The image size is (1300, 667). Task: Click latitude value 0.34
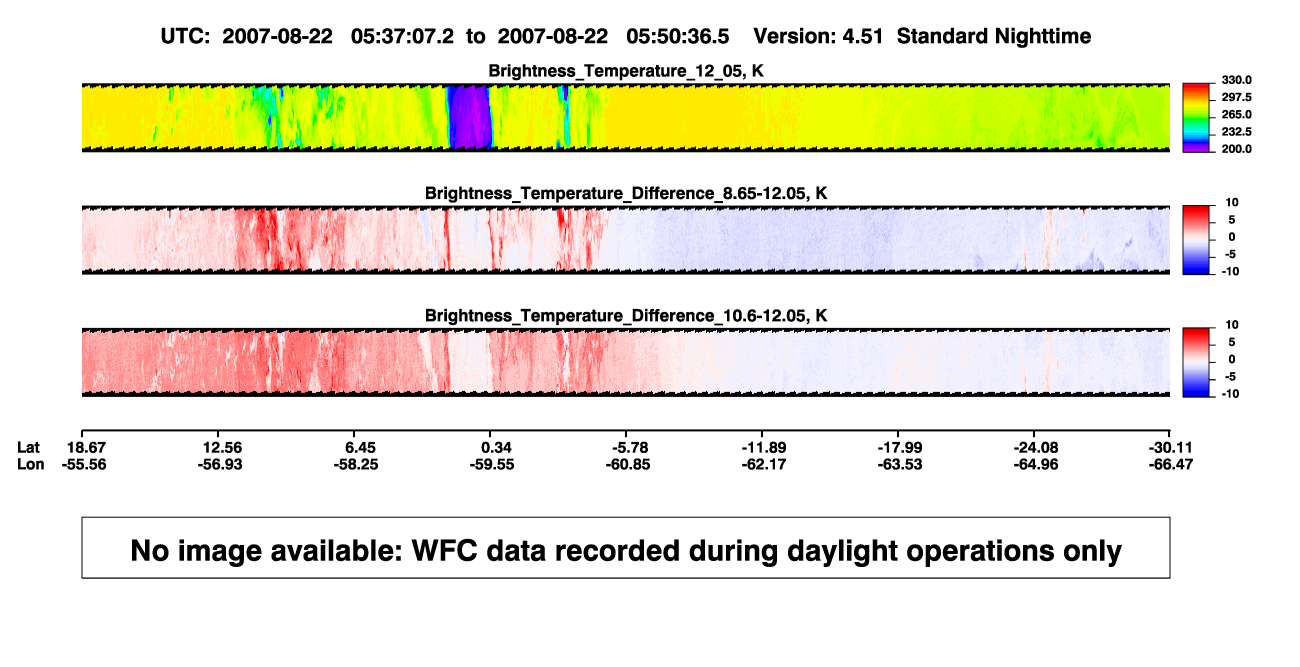pyautogui.click(x=496, y=446)
